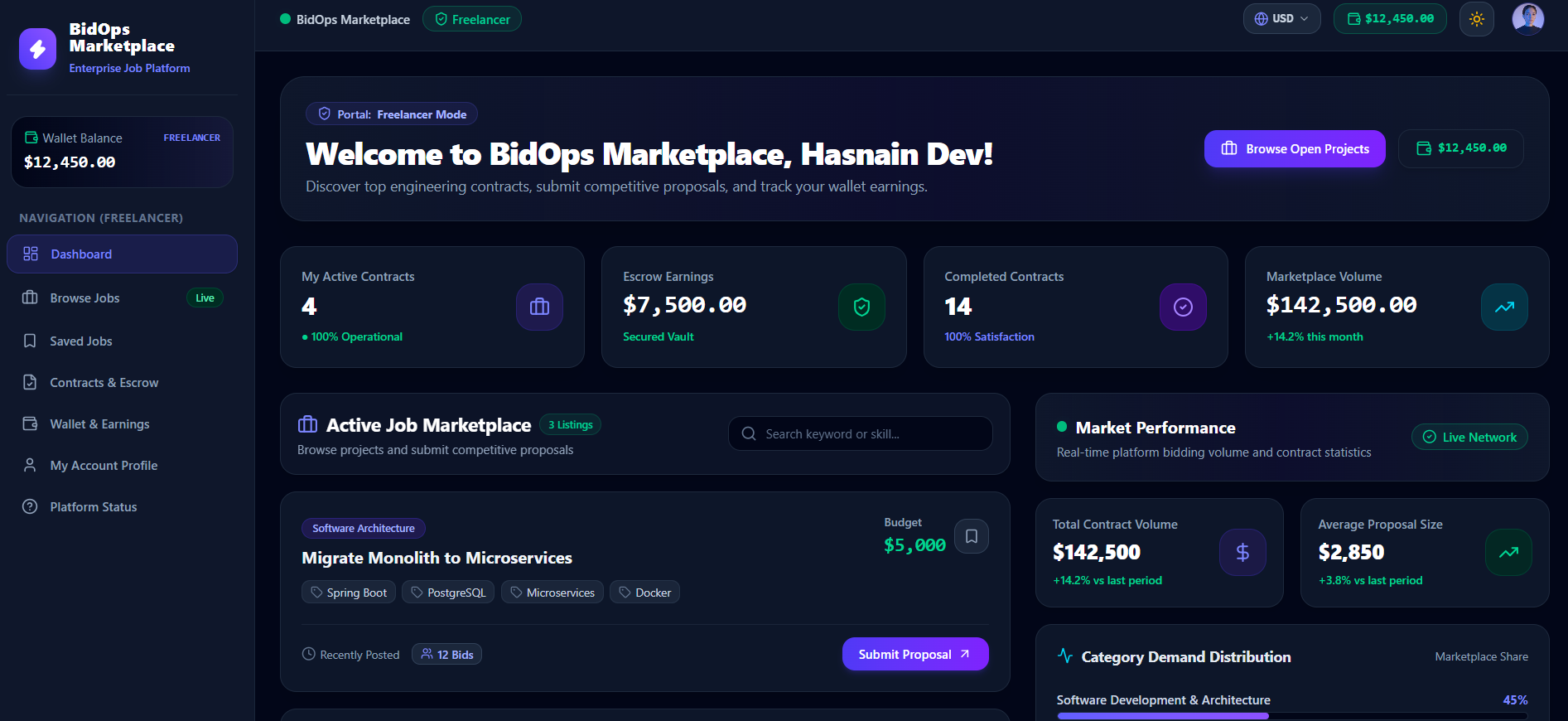Open Saved Jobs from the sidebar
The image size is (1568, 721).
[122, 341]
